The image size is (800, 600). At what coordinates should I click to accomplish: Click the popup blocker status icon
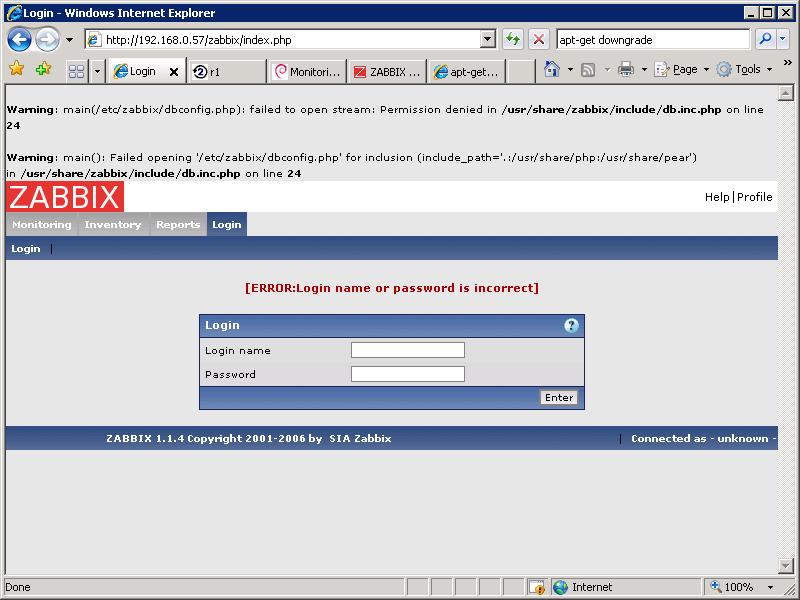[x=537, y=587]
